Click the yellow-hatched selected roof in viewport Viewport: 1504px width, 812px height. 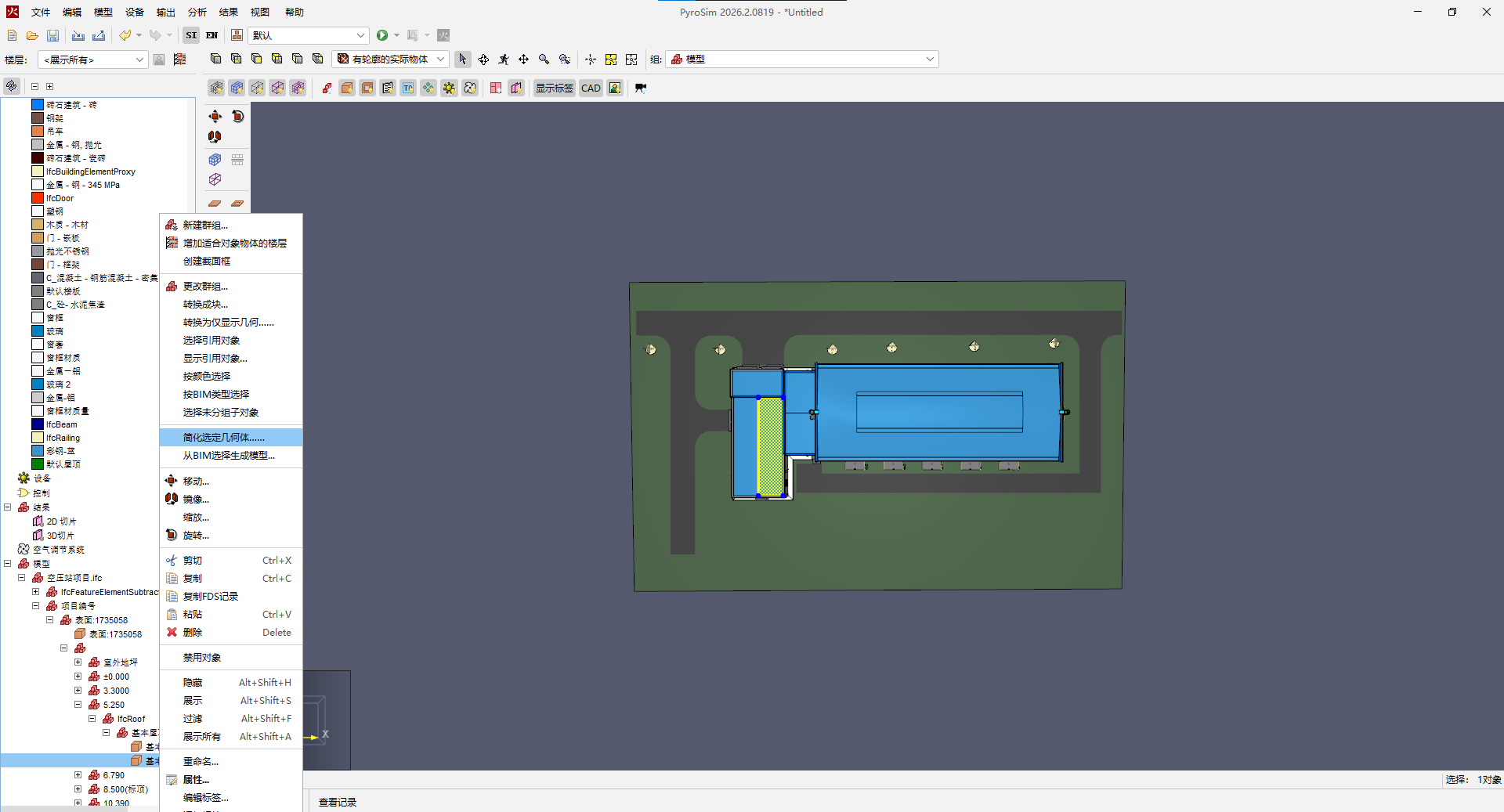[x=771, y=447]
